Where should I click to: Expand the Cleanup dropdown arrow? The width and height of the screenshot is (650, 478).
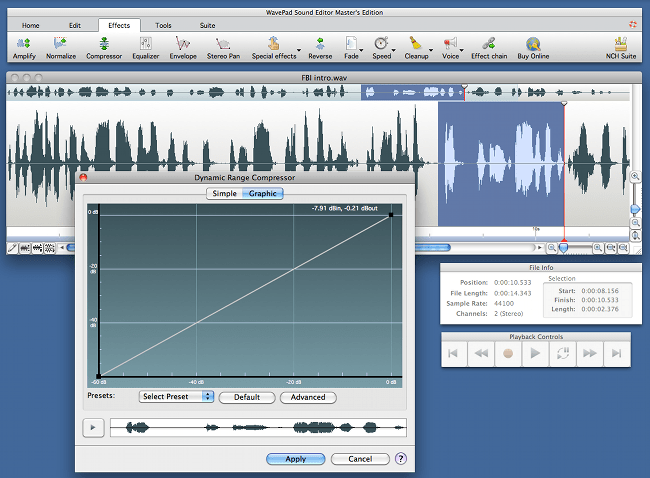point(431,50)
